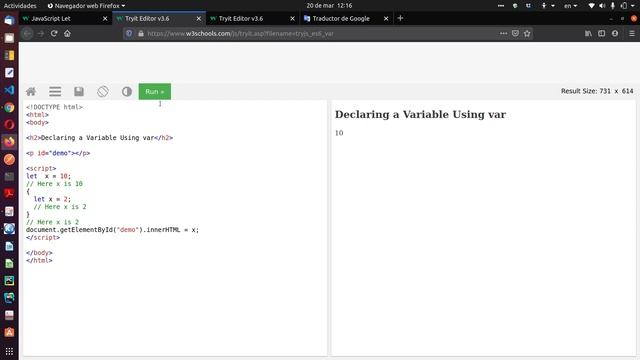Focus the Firefox icon in the dock
The height and width of the screenshot is (360, 640).
click(x=9, y=142)
